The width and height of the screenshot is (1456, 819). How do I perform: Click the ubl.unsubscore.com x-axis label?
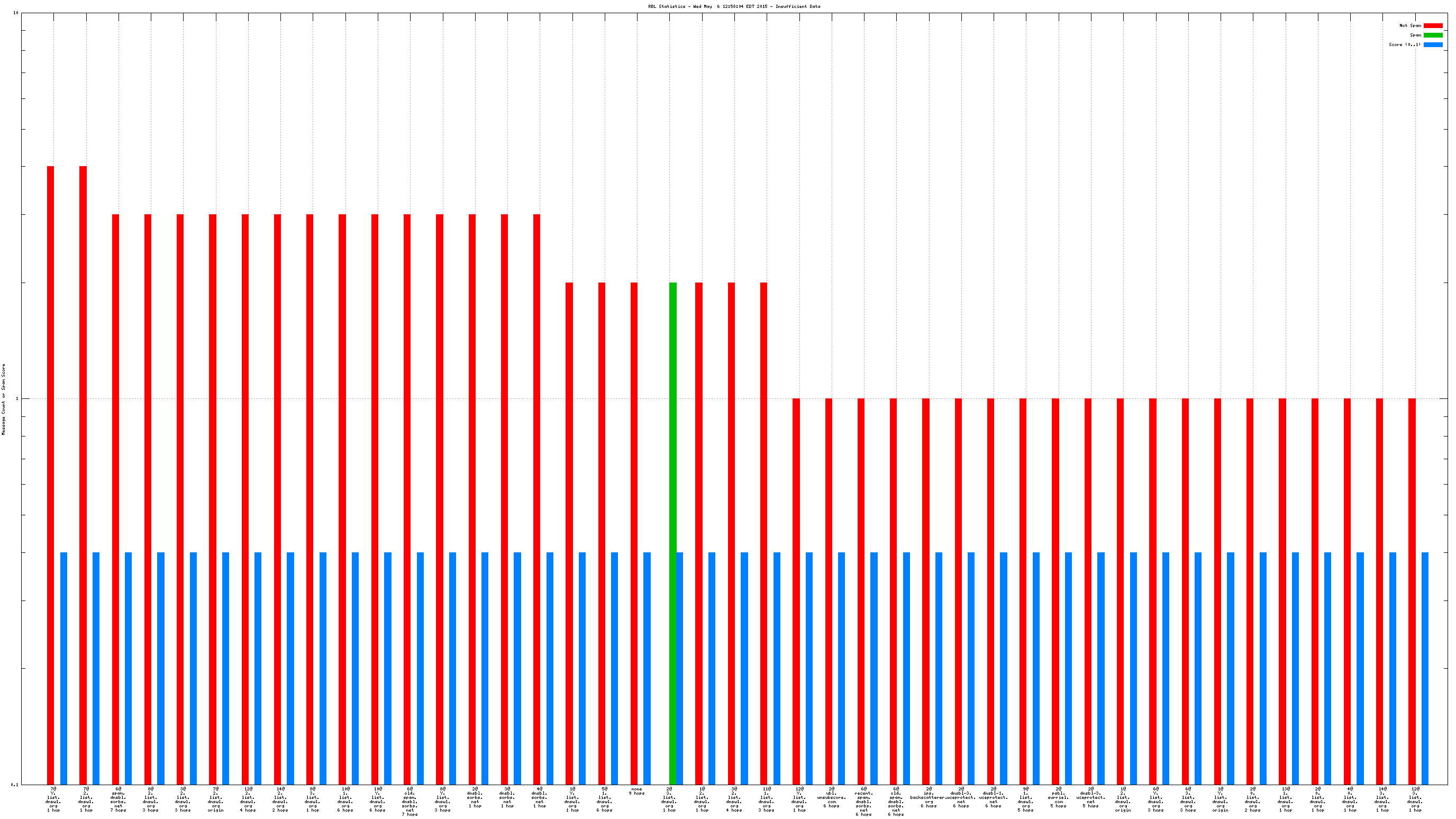pos(832,797)
